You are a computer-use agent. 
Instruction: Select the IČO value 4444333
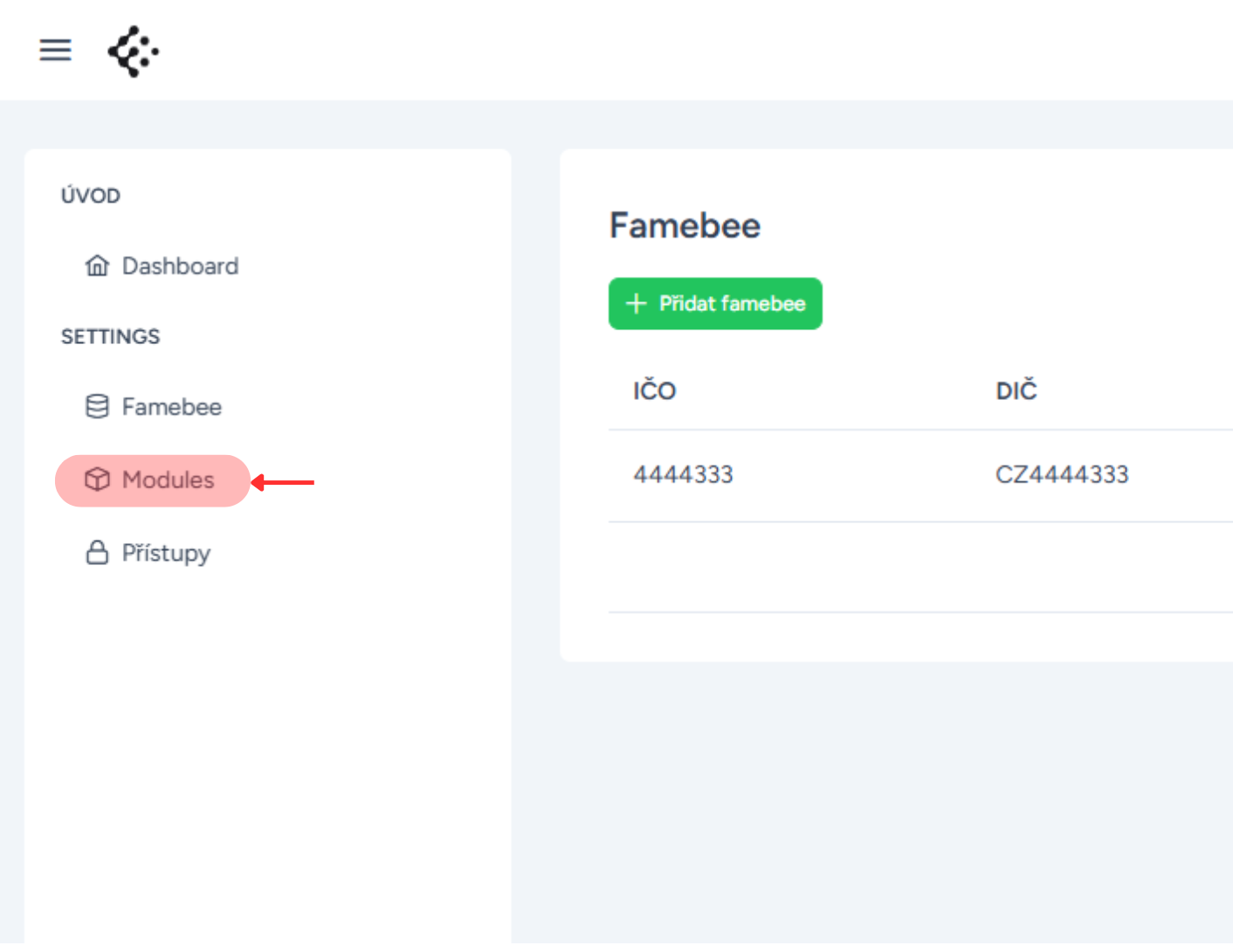click(683, 474)
